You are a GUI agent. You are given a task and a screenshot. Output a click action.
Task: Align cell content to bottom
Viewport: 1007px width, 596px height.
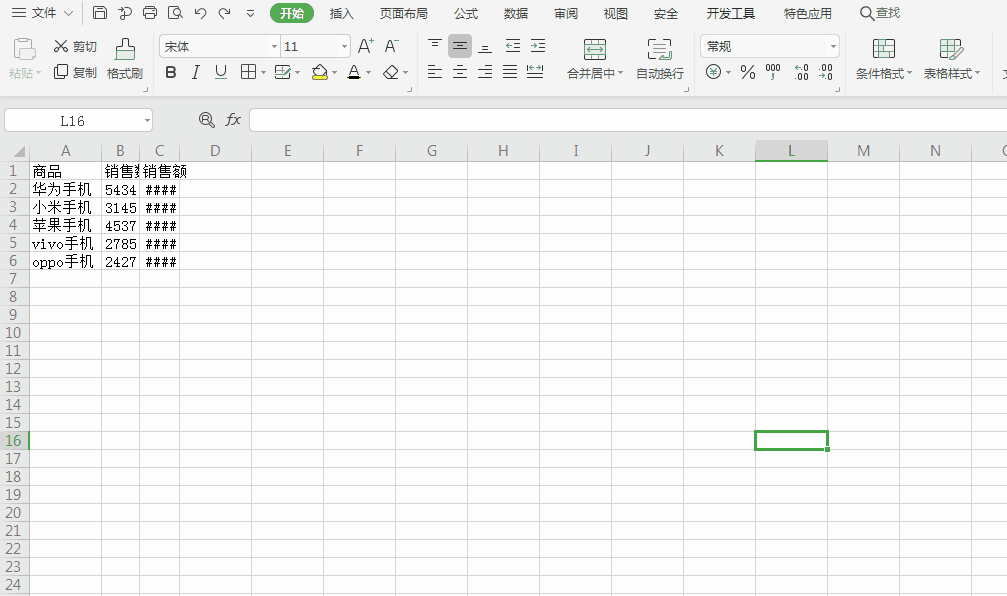tap(486, 46)
